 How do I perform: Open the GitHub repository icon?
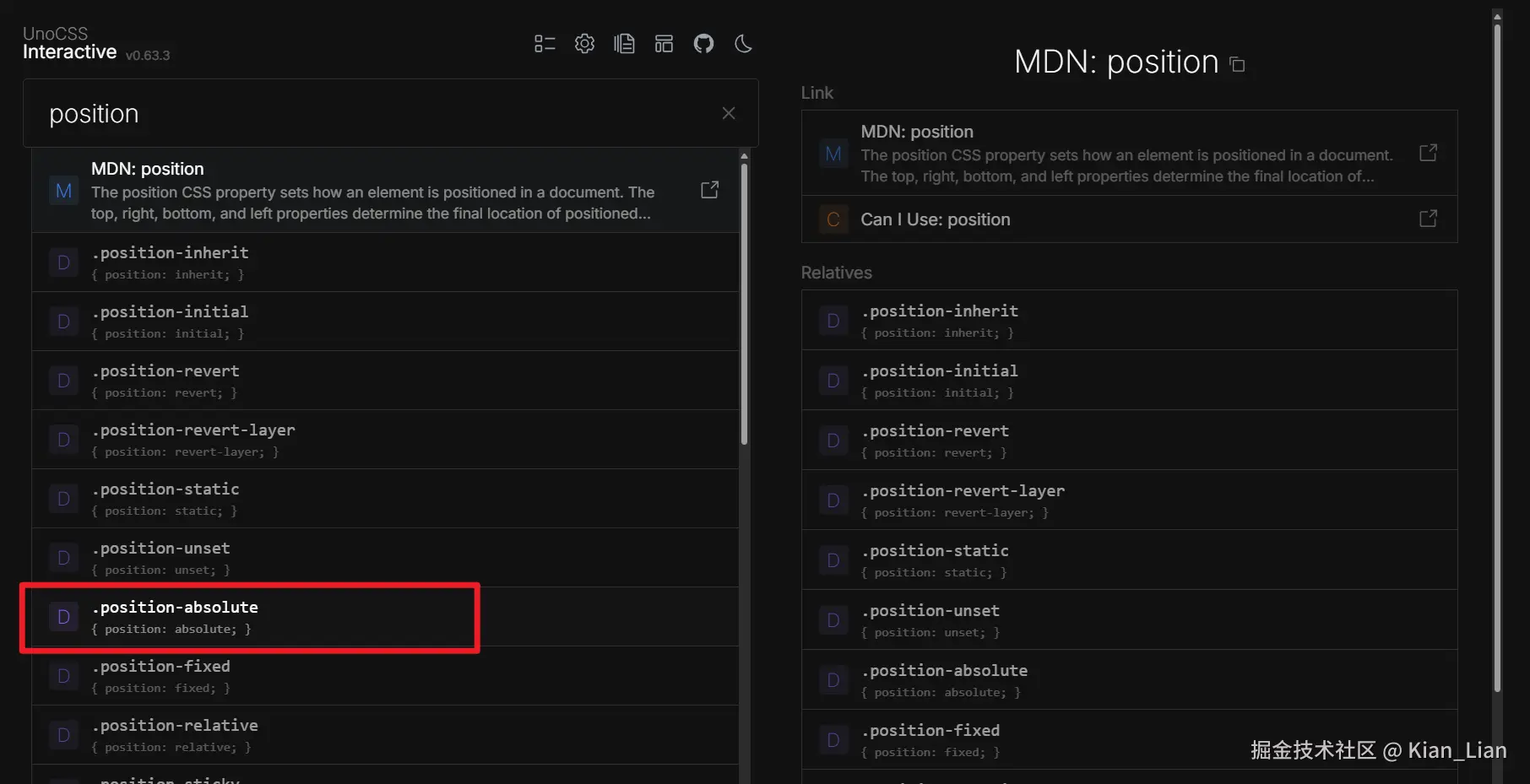703,44
